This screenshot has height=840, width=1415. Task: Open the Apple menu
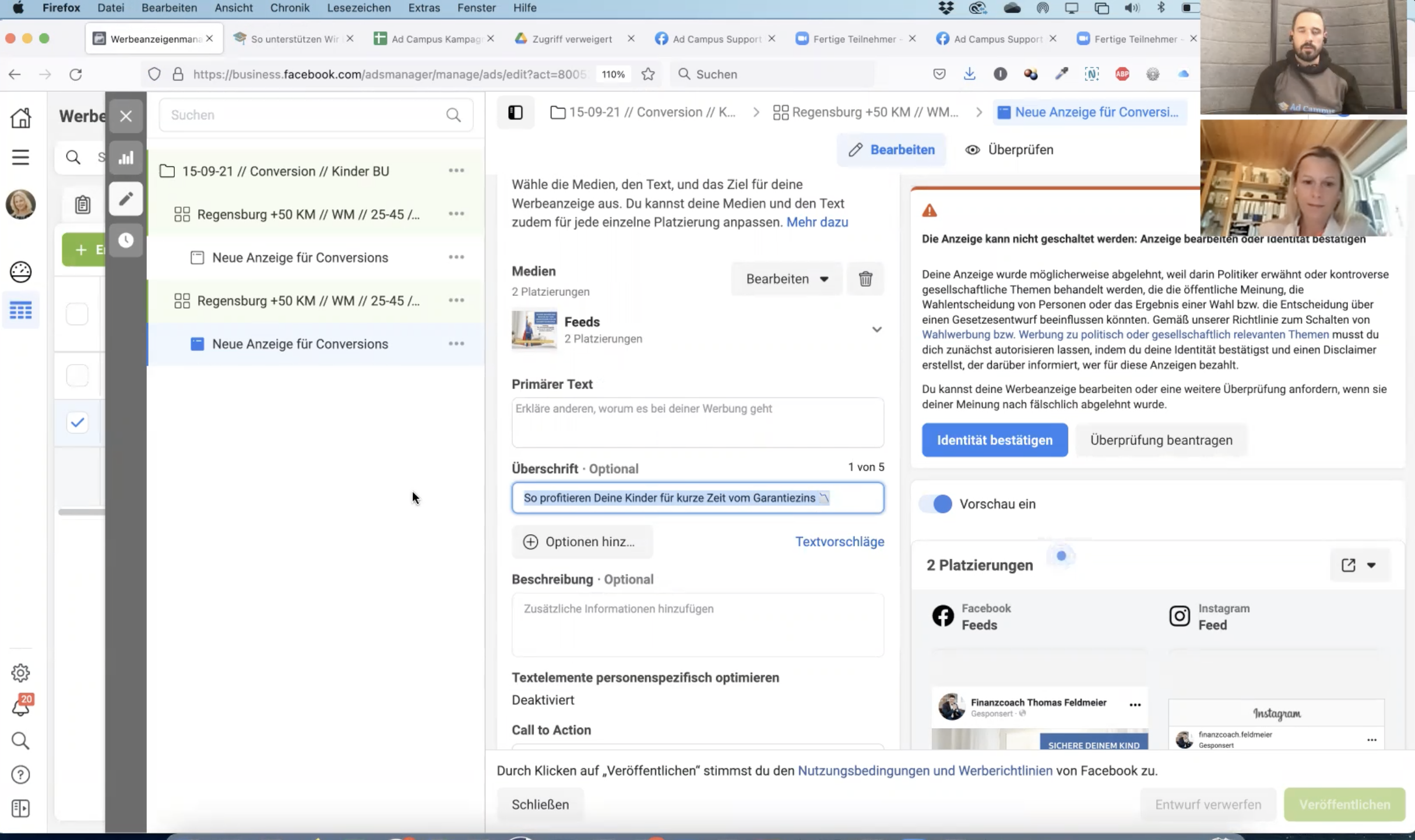point(18,8)
